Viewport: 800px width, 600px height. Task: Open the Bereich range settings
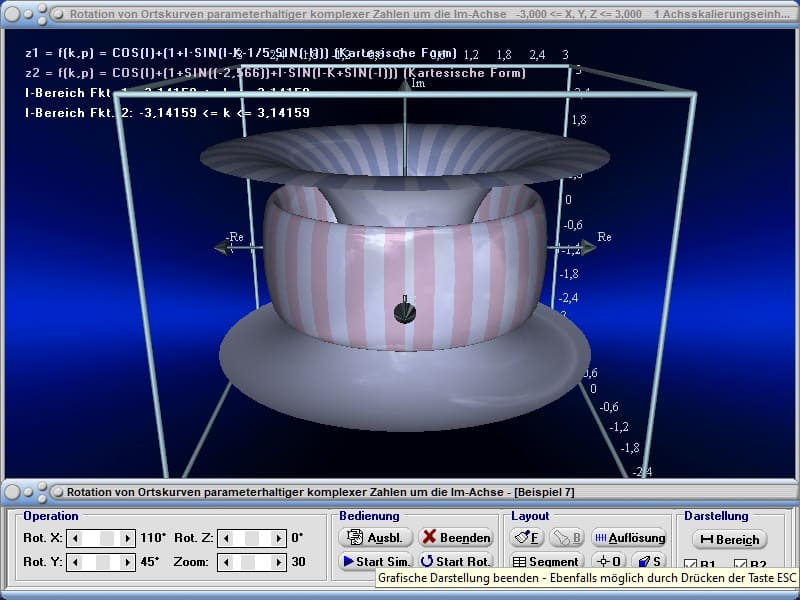(x=729, y=539)
